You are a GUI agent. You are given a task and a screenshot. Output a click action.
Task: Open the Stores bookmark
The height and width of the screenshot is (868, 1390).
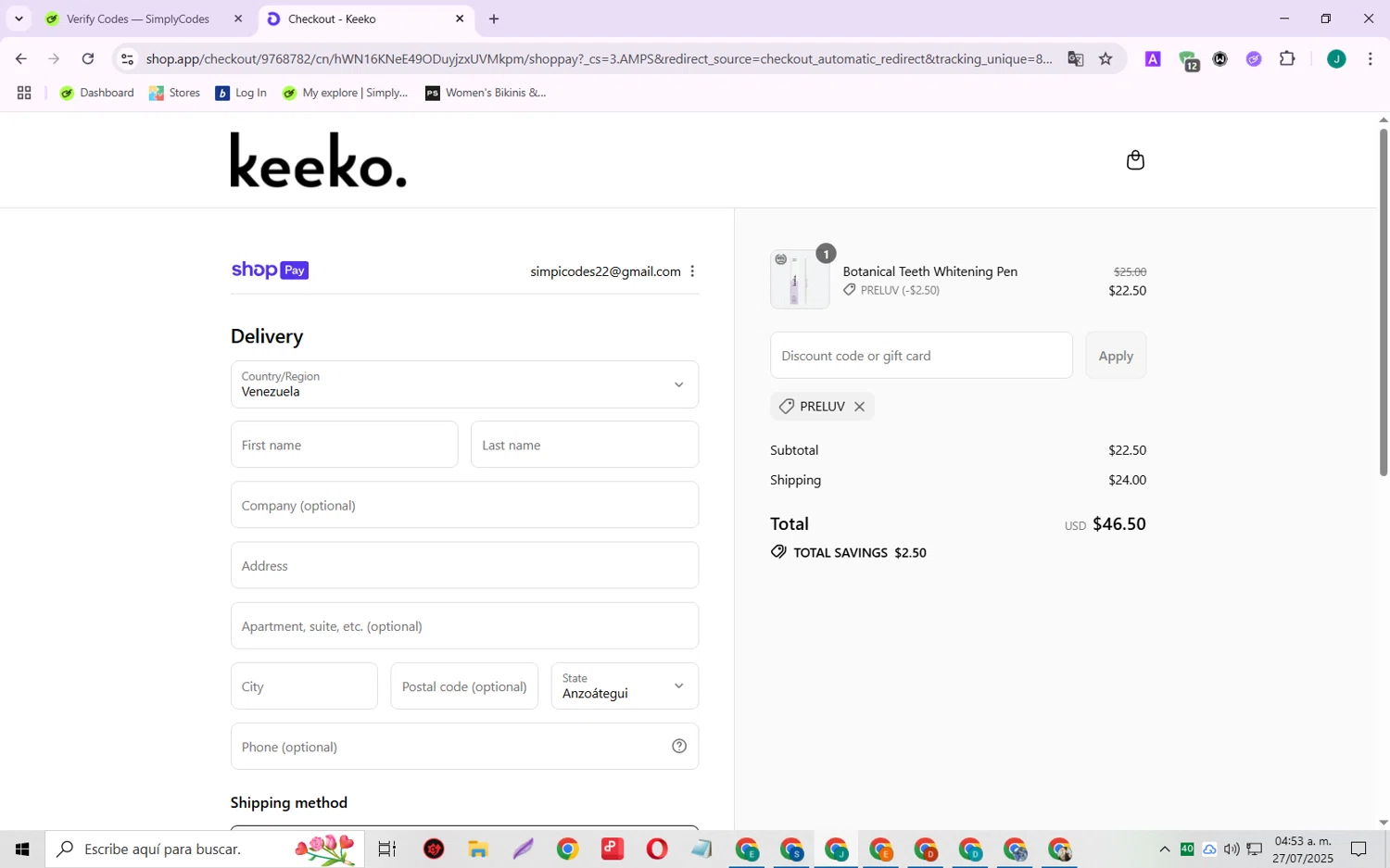point(174,93)
